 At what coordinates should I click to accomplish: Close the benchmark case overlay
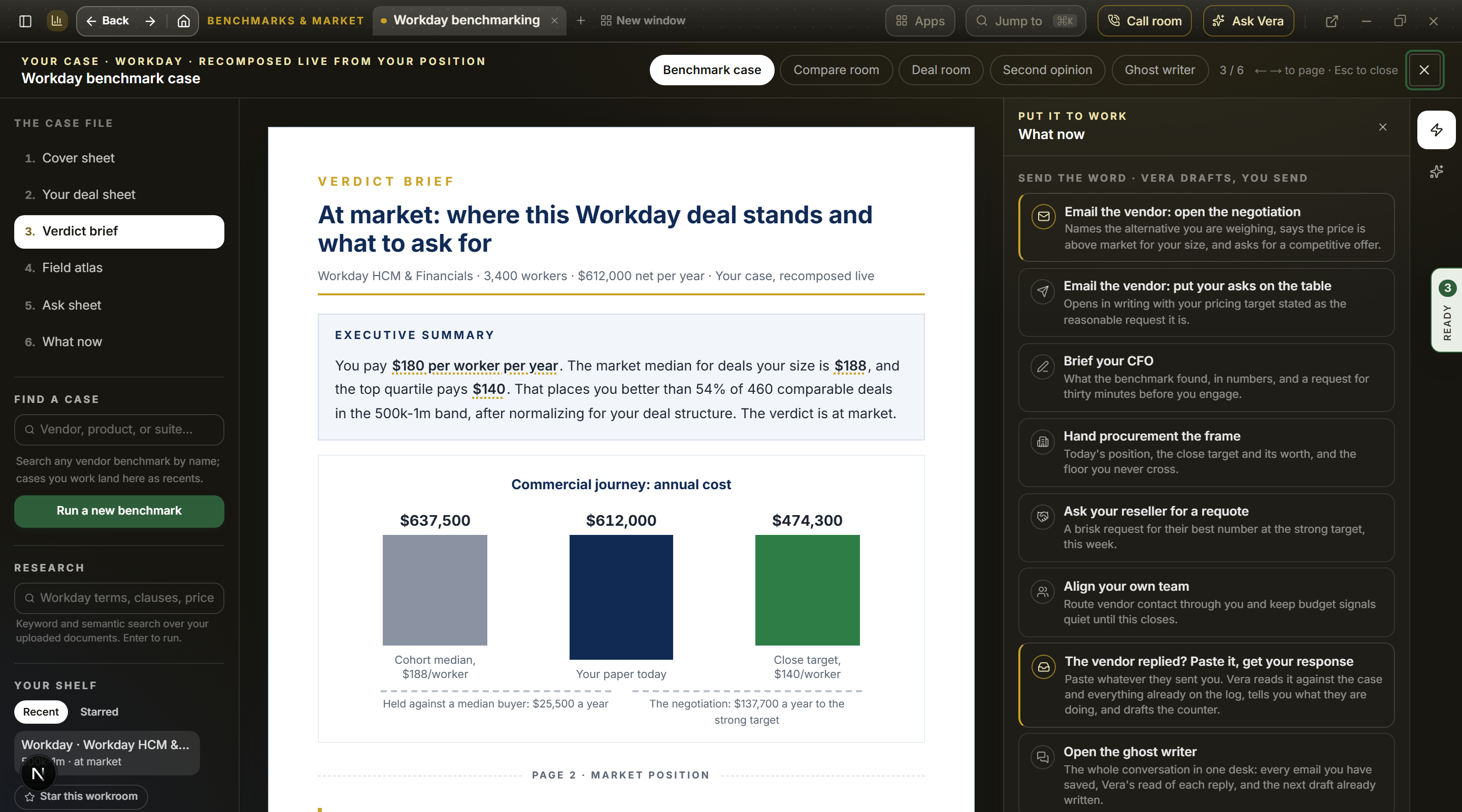click(x=1424, y=70)
